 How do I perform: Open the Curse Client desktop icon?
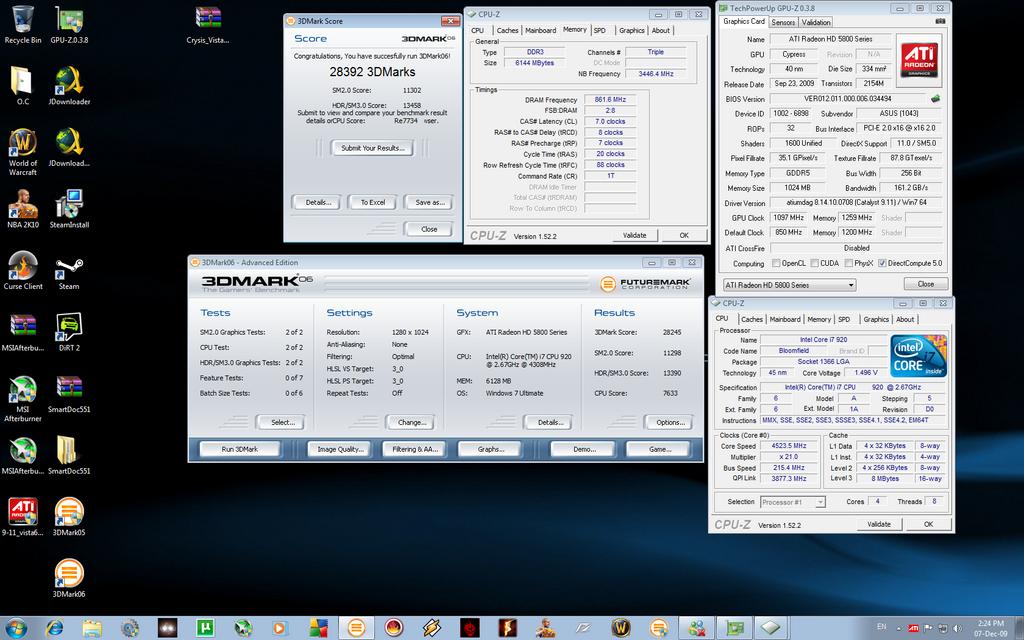[23, 270]
